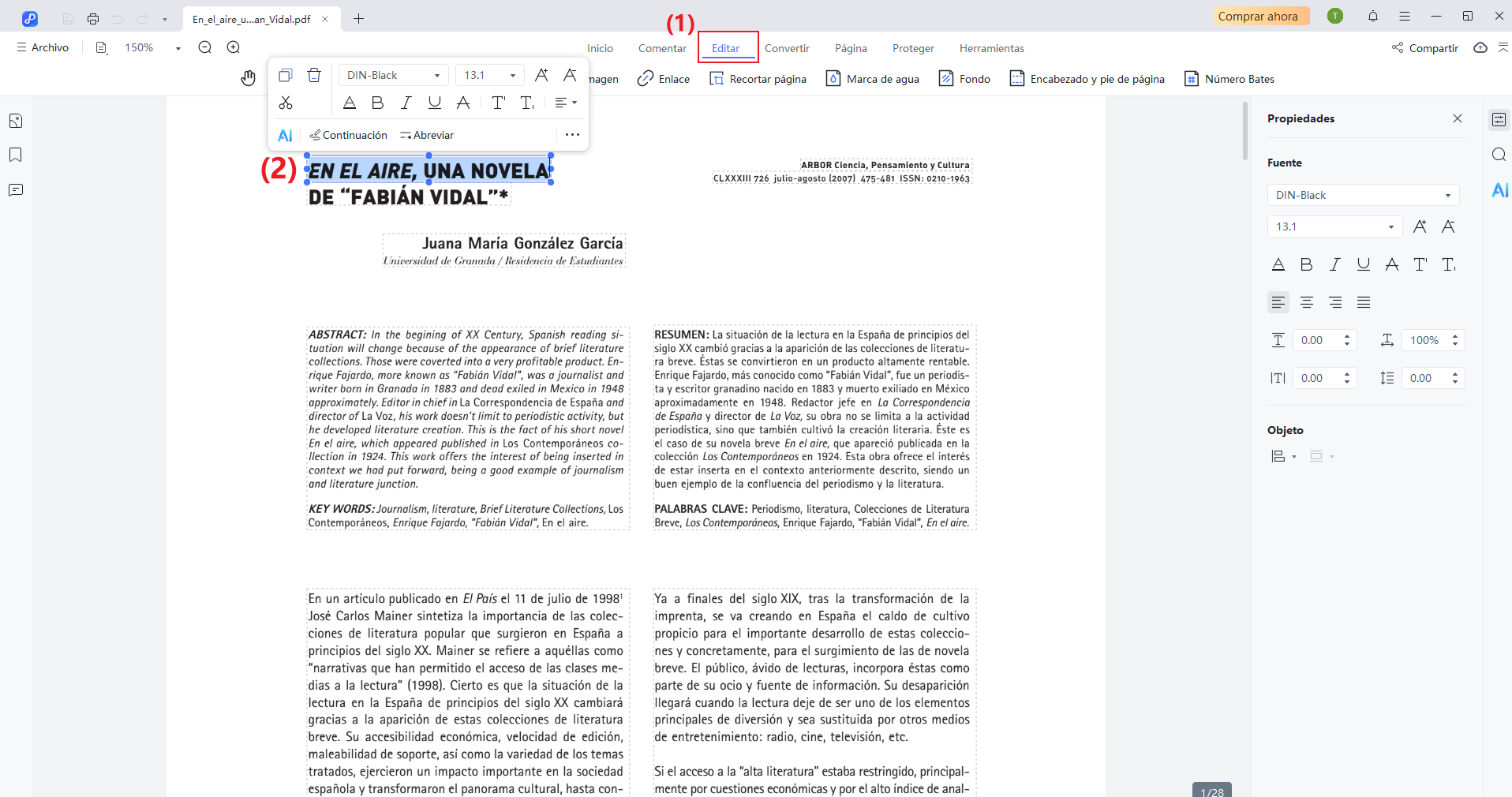This screenshot has width=1512, height=797.
Task: Zoom out with minus icon
Action: (x=205, y=47)
